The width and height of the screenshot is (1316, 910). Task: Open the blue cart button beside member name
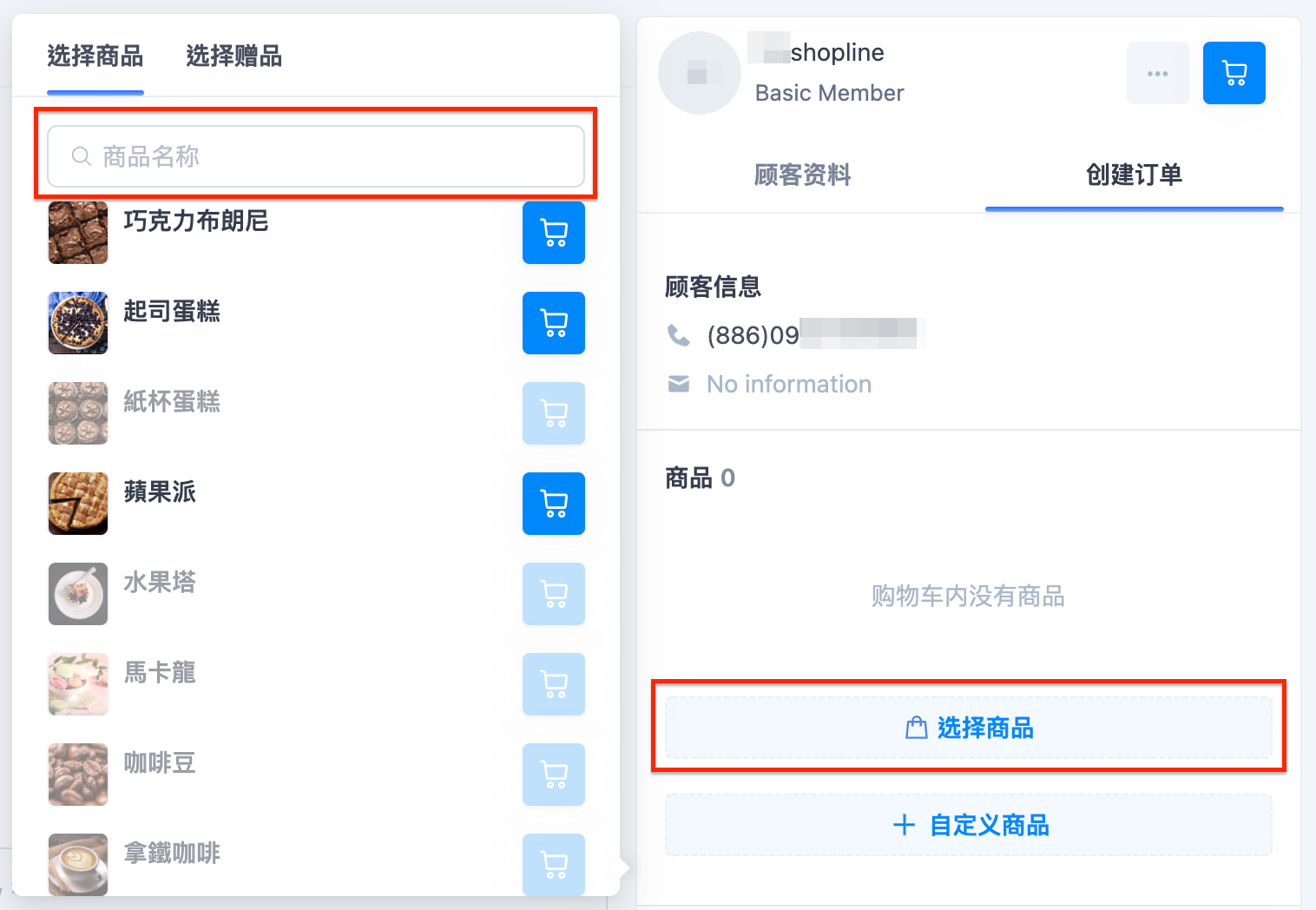(1234, 73)
